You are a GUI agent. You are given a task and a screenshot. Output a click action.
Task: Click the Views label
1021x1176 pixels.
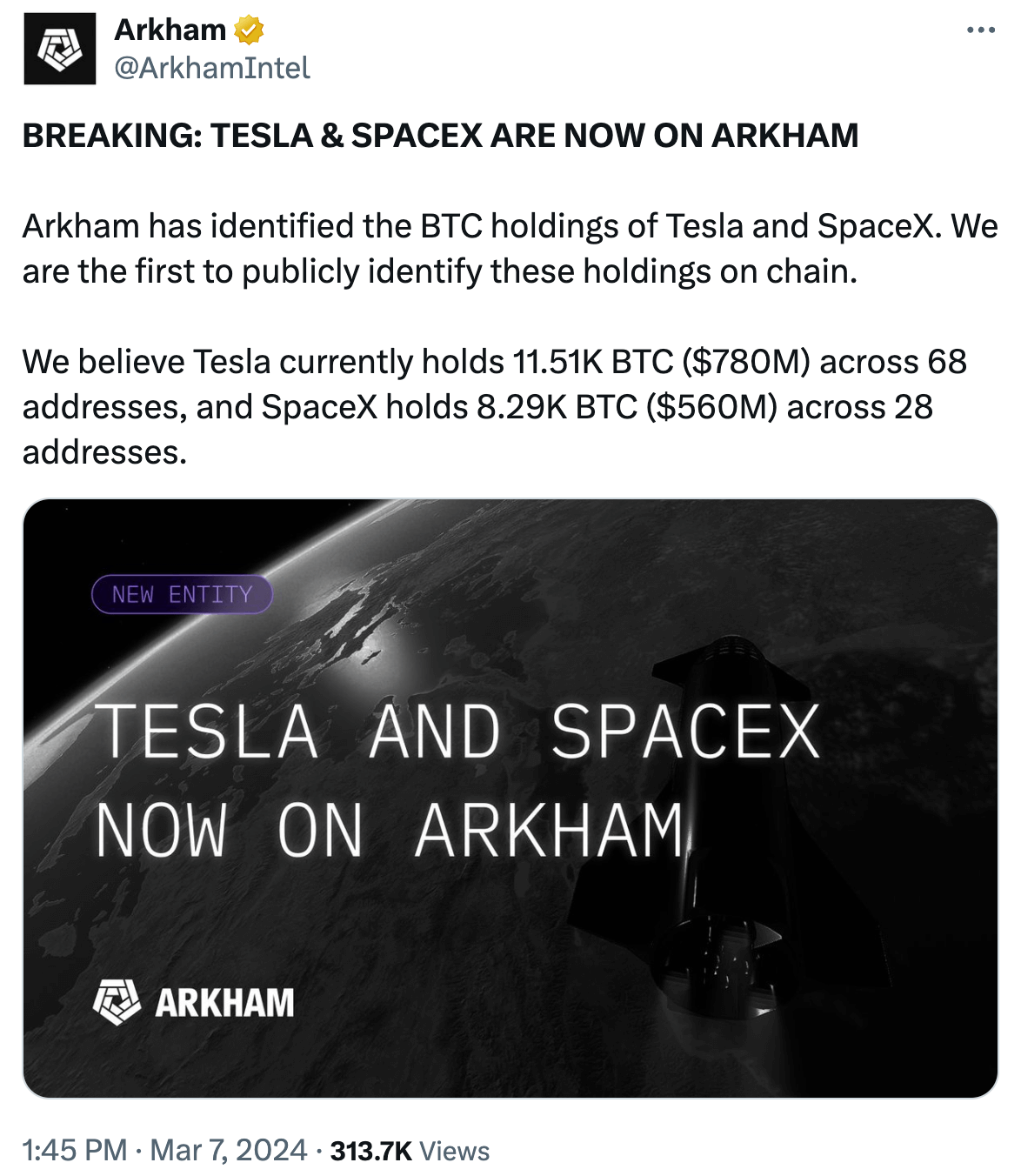tap(455, 1151)
